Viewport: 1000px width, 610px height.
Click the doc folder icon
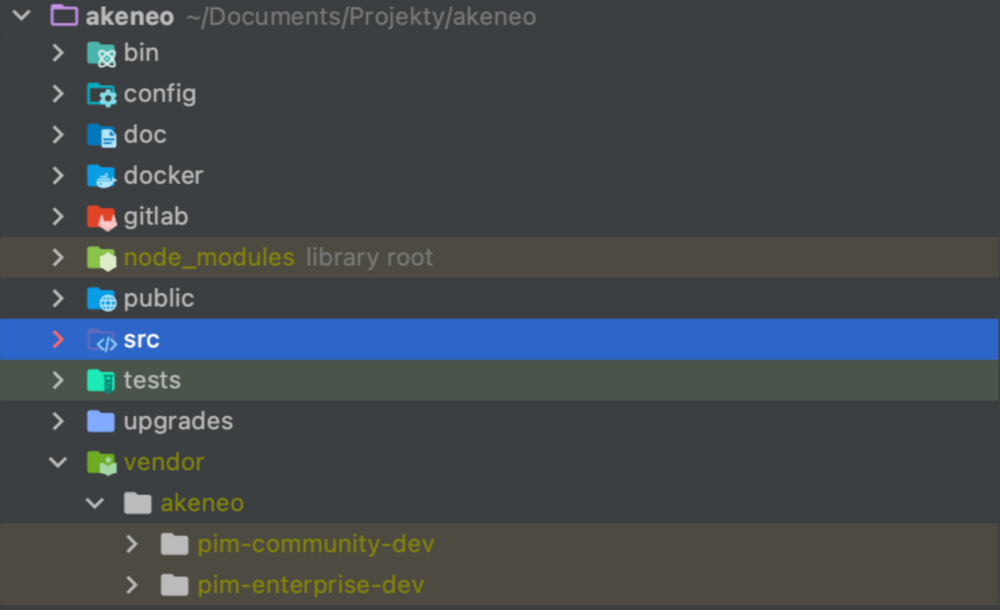pyautogui.click(x=101, y=135)
